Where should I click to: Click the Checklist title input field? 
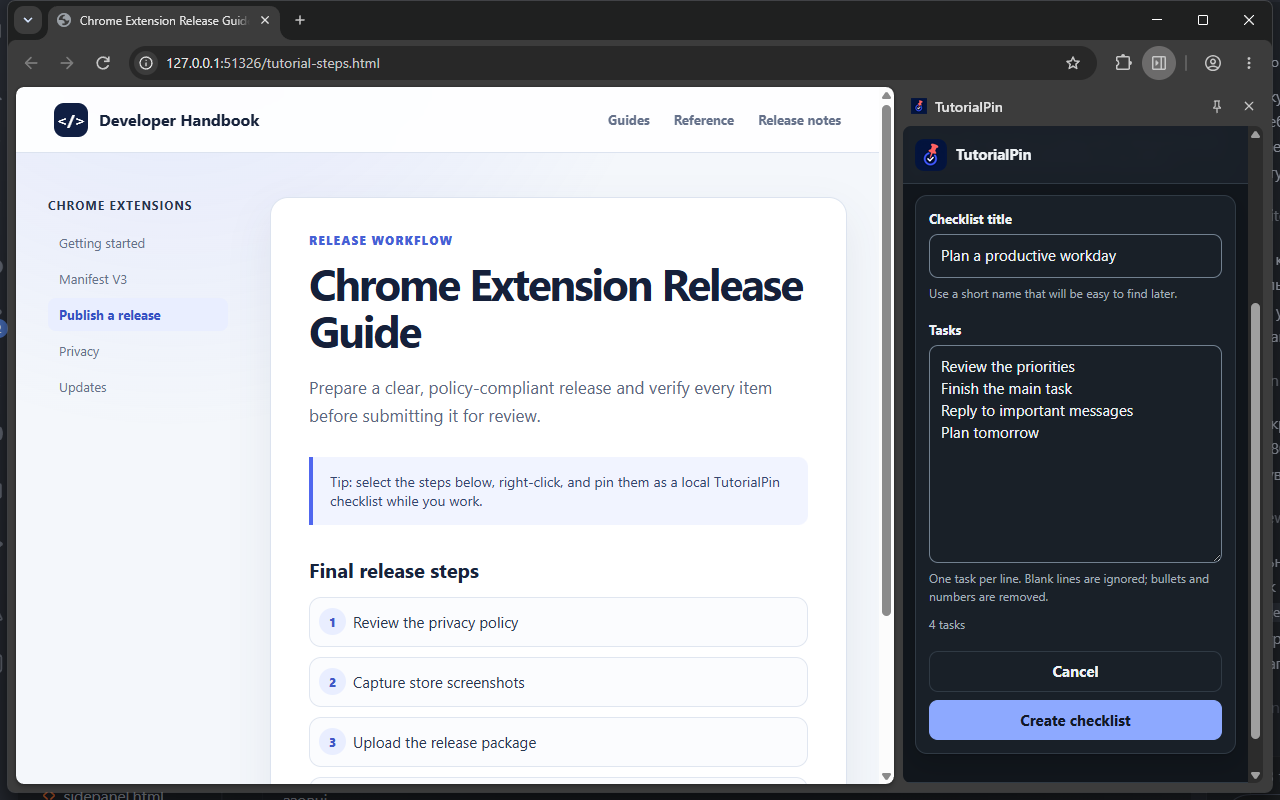pyautogui.click(x=1075, y=256)
